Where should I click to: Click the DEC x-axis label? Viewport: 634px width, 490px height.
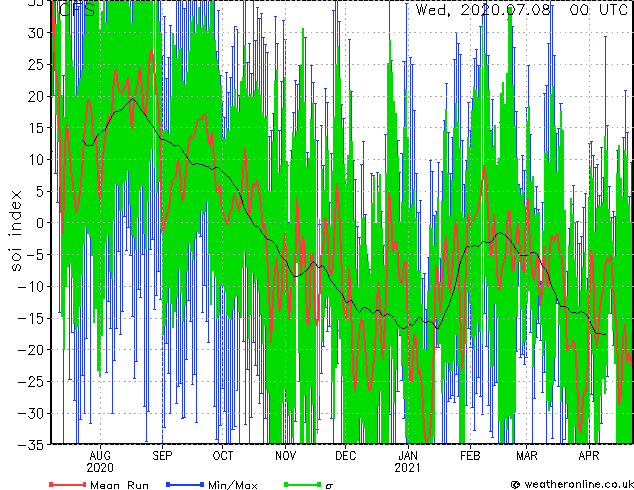coord(346,456)
